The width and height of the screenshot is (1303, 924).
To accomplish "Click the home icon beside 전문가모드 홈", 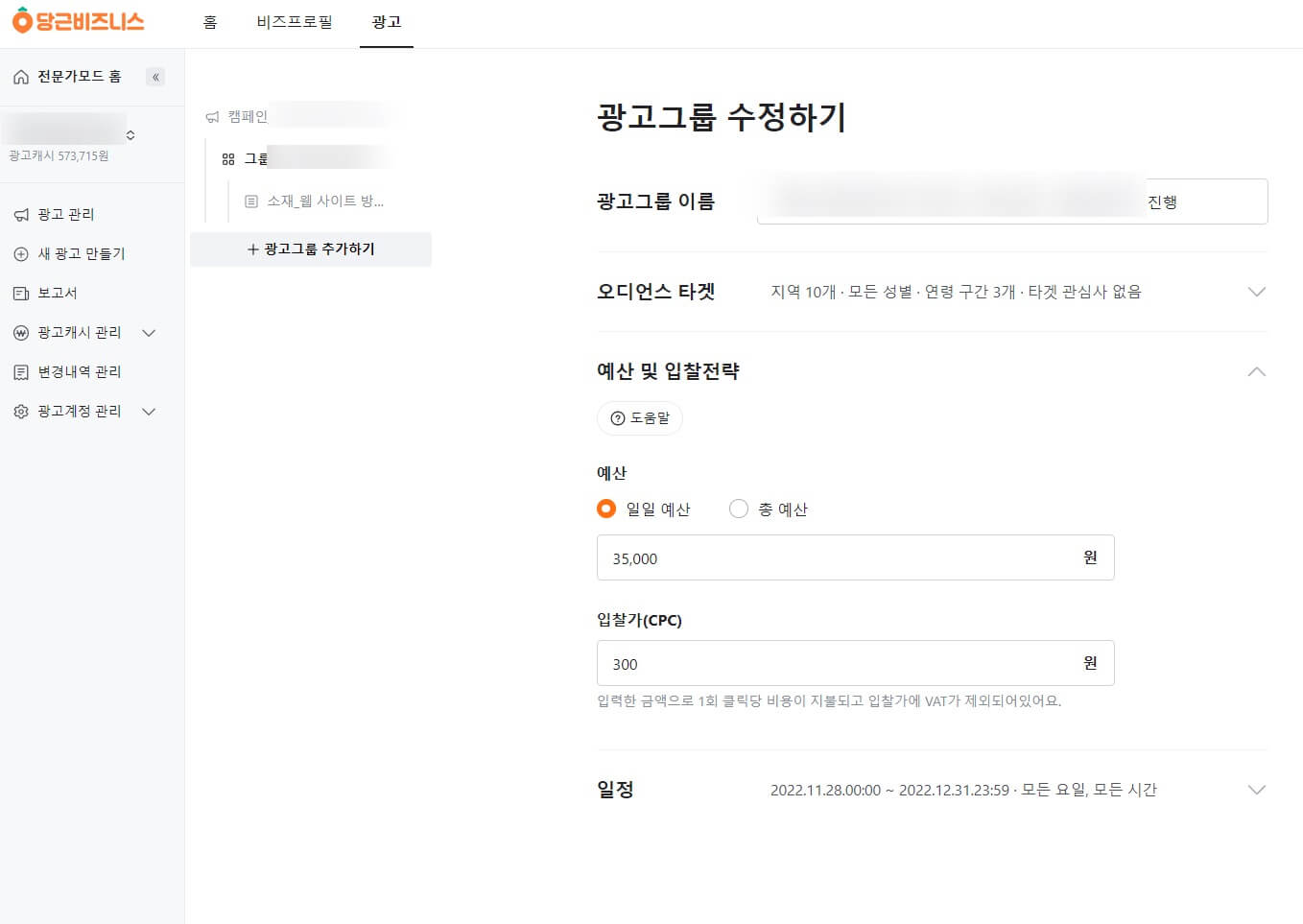I will [21, 77].
